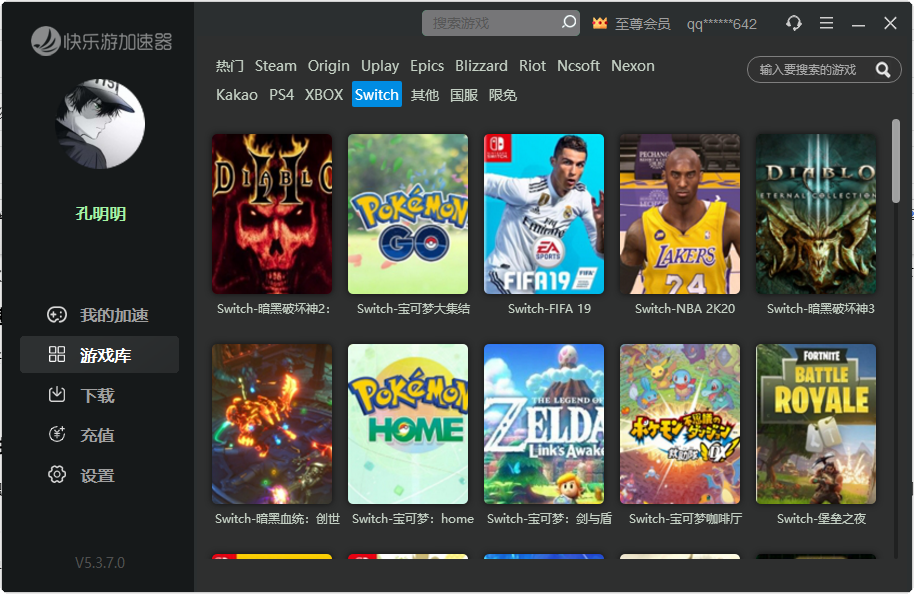Open the Switch-暗黑血统：创世 game cover

pos(272,424)
